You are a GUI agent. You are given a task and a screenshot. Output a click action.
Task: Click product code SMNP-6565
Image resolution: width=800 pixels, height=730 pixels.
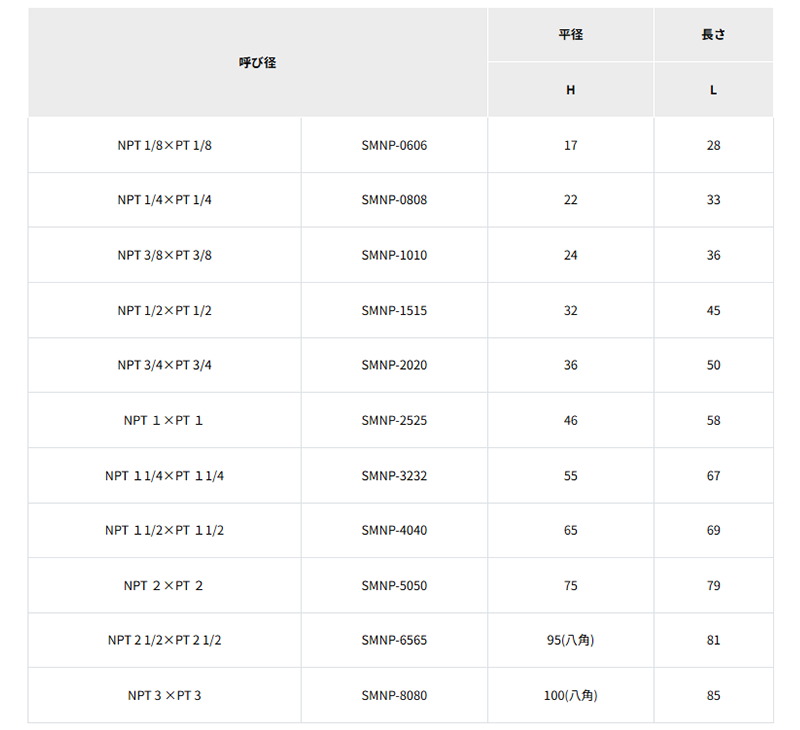394,640
